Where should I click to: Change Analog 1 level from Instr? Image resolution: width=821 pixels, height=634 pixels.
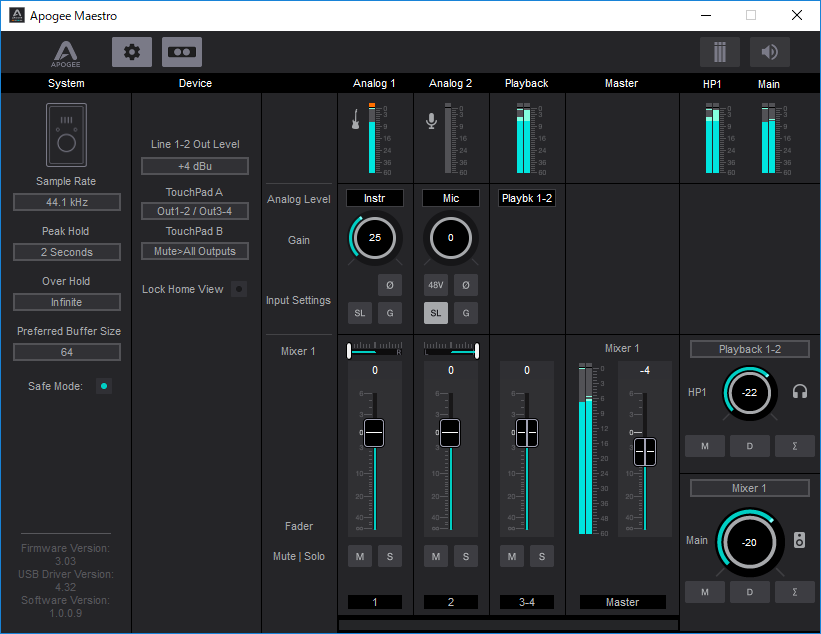coord(375,198)
